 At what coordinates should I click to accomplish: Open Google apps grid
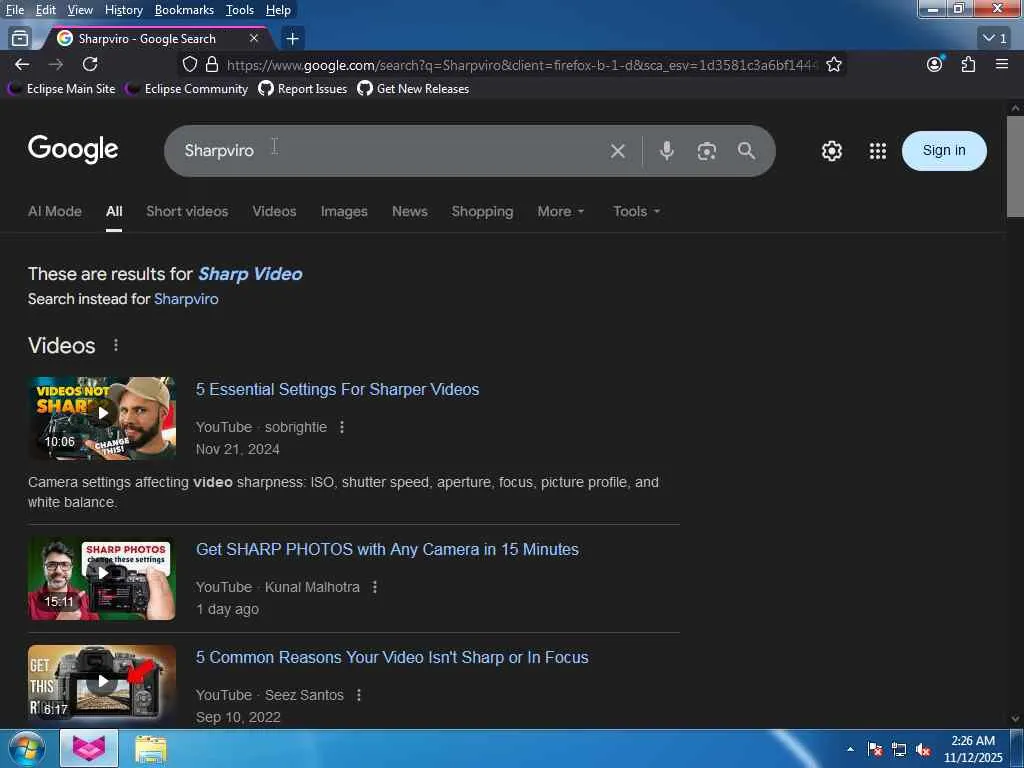(878, 151)
